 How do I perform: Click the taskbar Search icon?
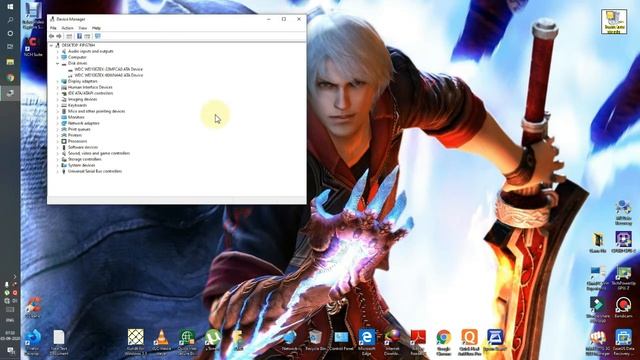(x=10, y=20)
